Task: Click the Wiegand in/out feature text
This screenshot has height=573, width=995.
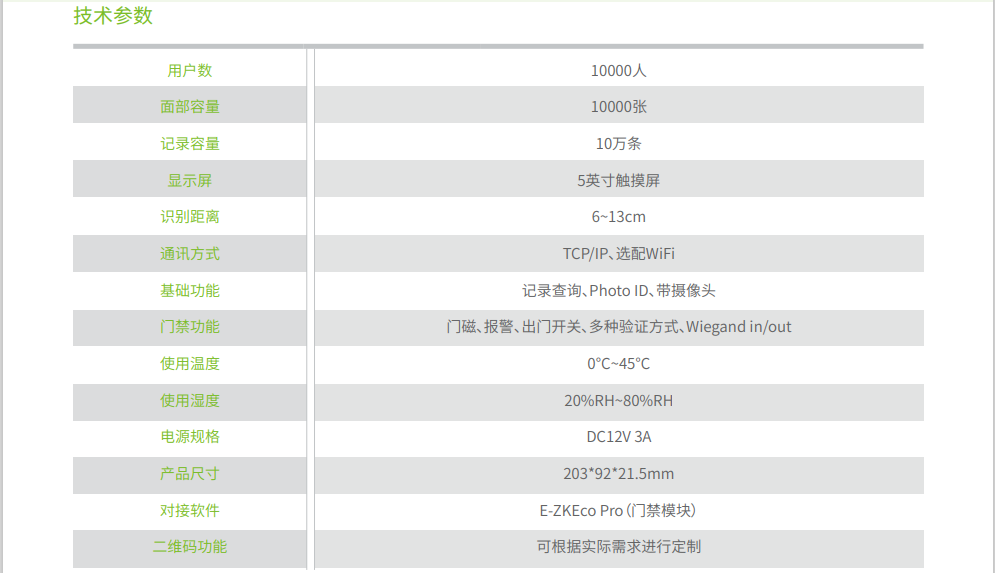Action: 739,327
